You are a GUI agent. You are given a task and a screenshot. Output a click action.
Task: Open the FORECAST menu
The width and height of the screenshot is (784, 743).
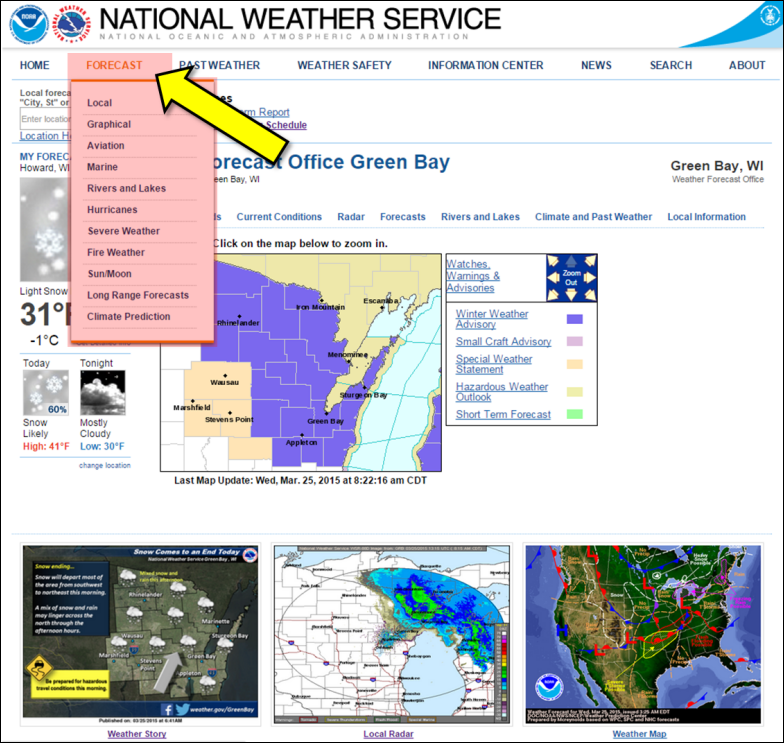114,65
